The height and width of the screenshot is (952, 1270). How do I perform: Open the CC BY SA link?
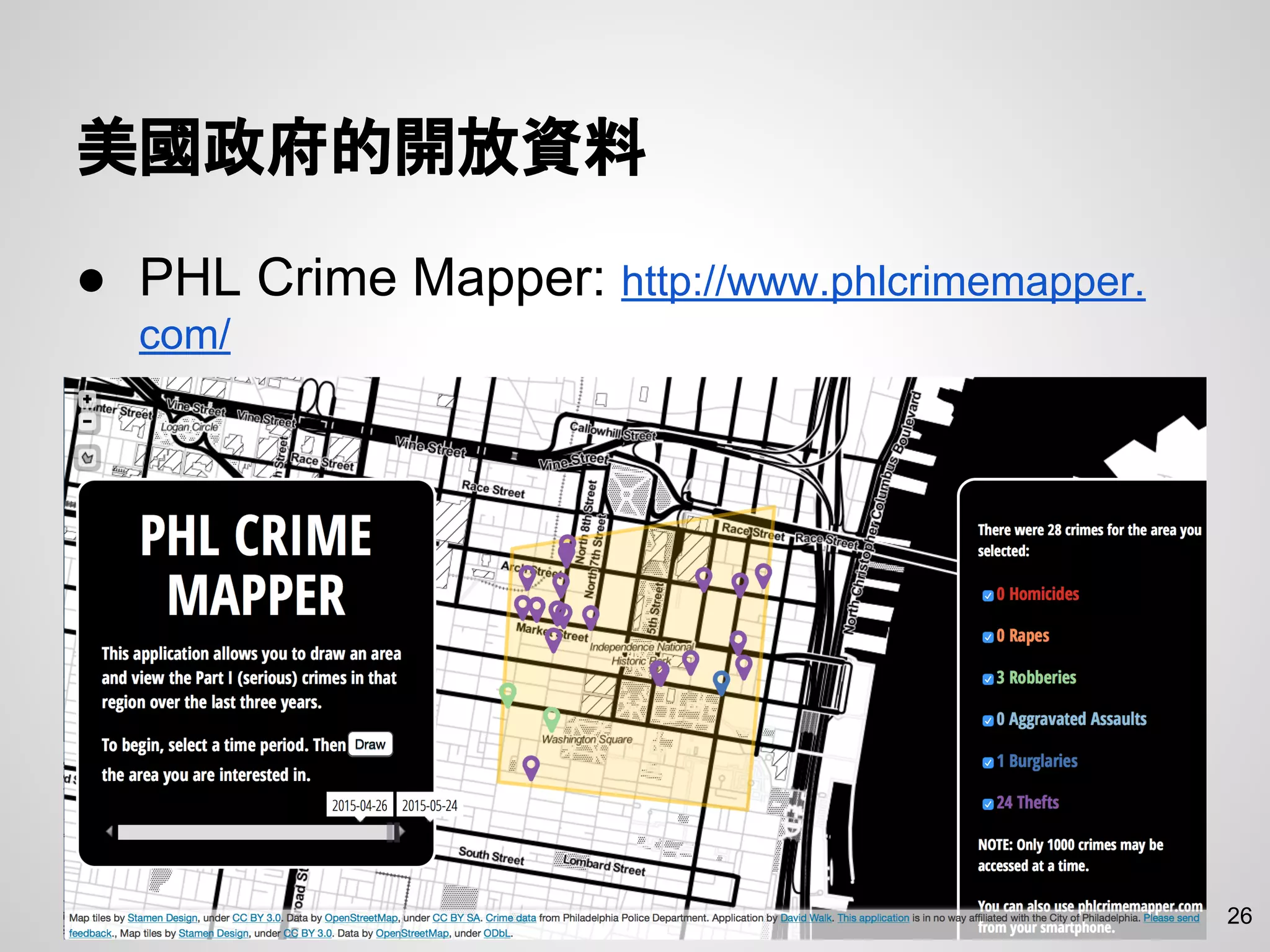click(456, 918)
